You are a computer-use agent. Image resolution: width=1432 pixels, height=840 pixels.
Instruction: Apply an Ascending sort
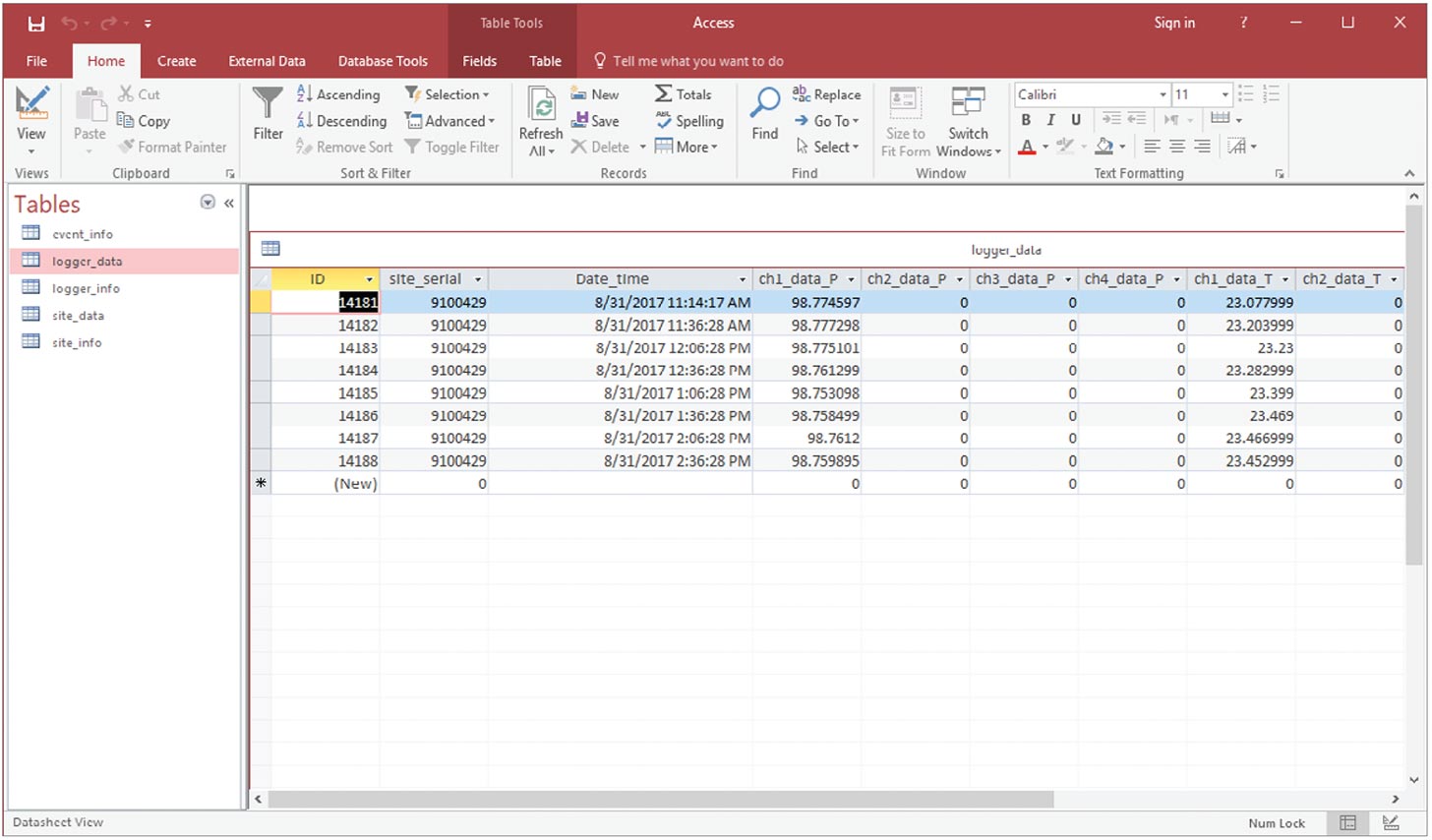tap(339, 93)
